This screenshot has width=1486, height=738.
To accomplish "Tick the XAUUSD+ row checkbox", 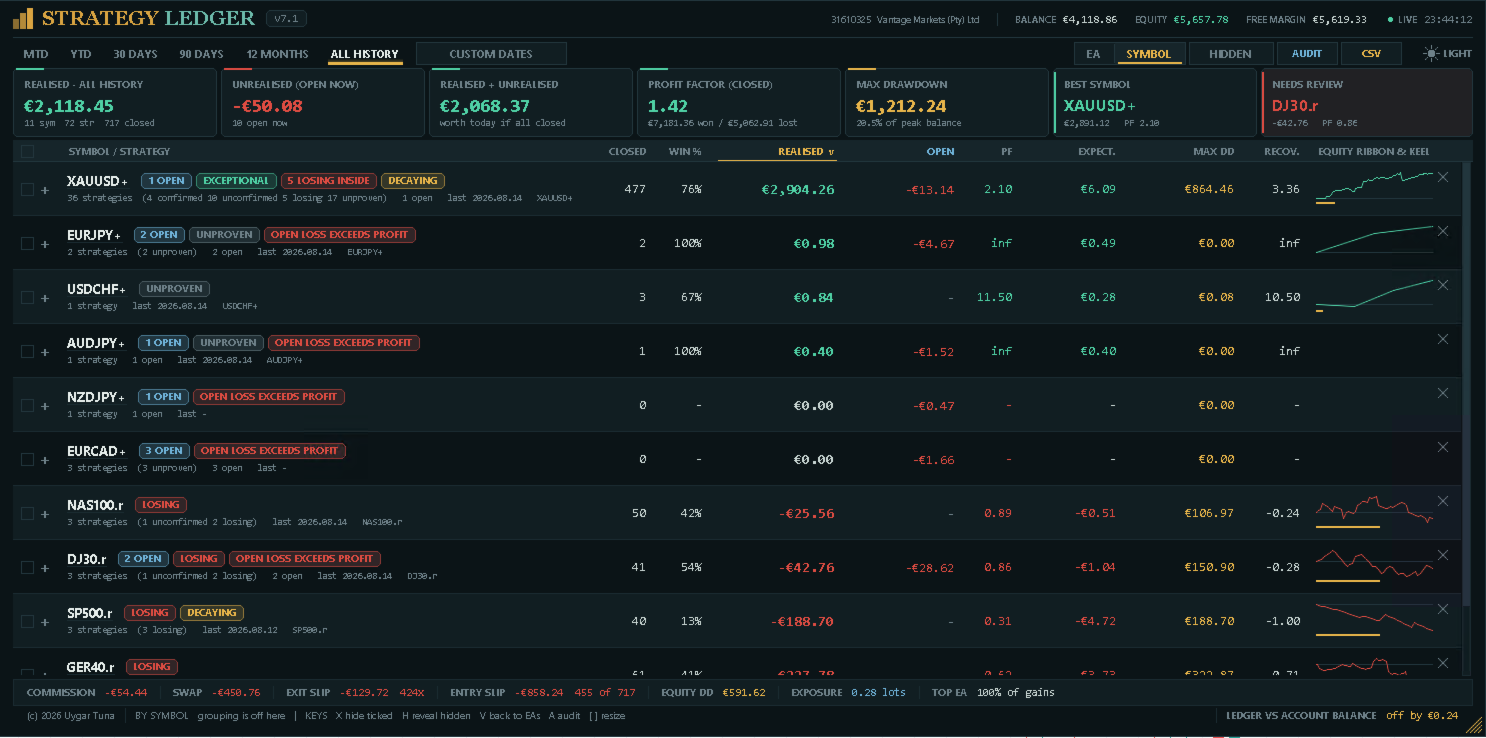I will coord(27,189).
